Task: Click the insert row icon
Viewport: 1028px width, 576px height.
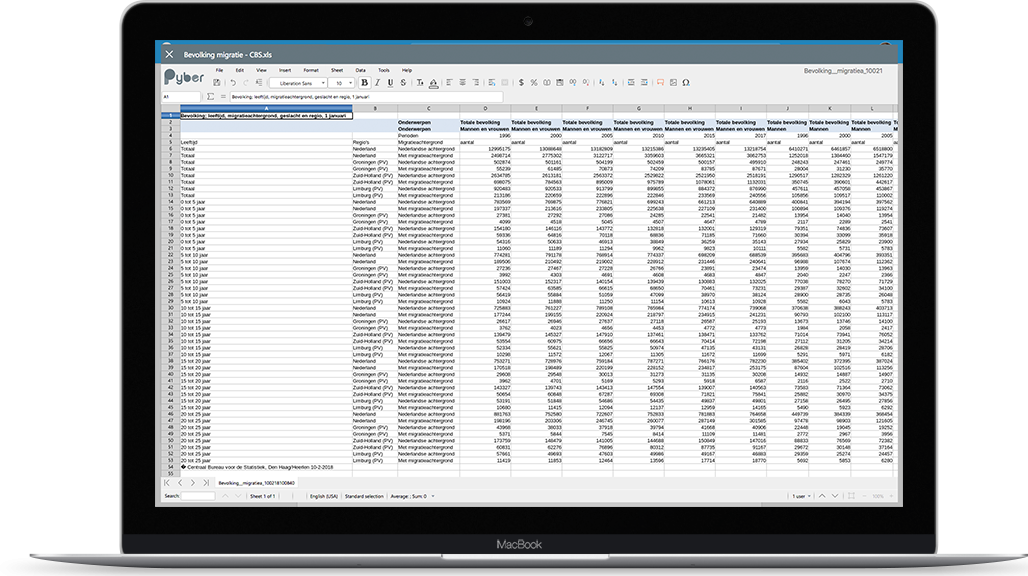Action: pos(631,83)
